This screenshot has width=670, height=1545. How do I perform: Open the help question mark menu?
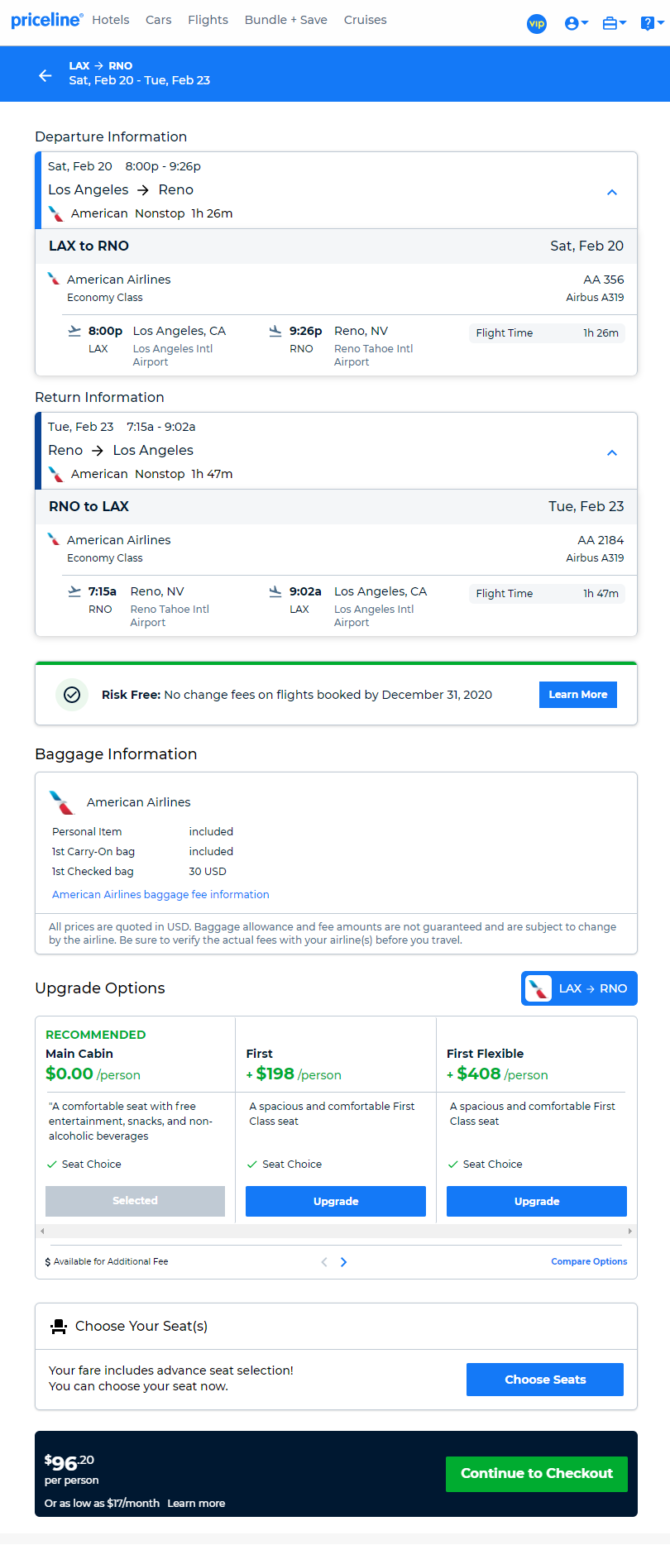point(652,23)
